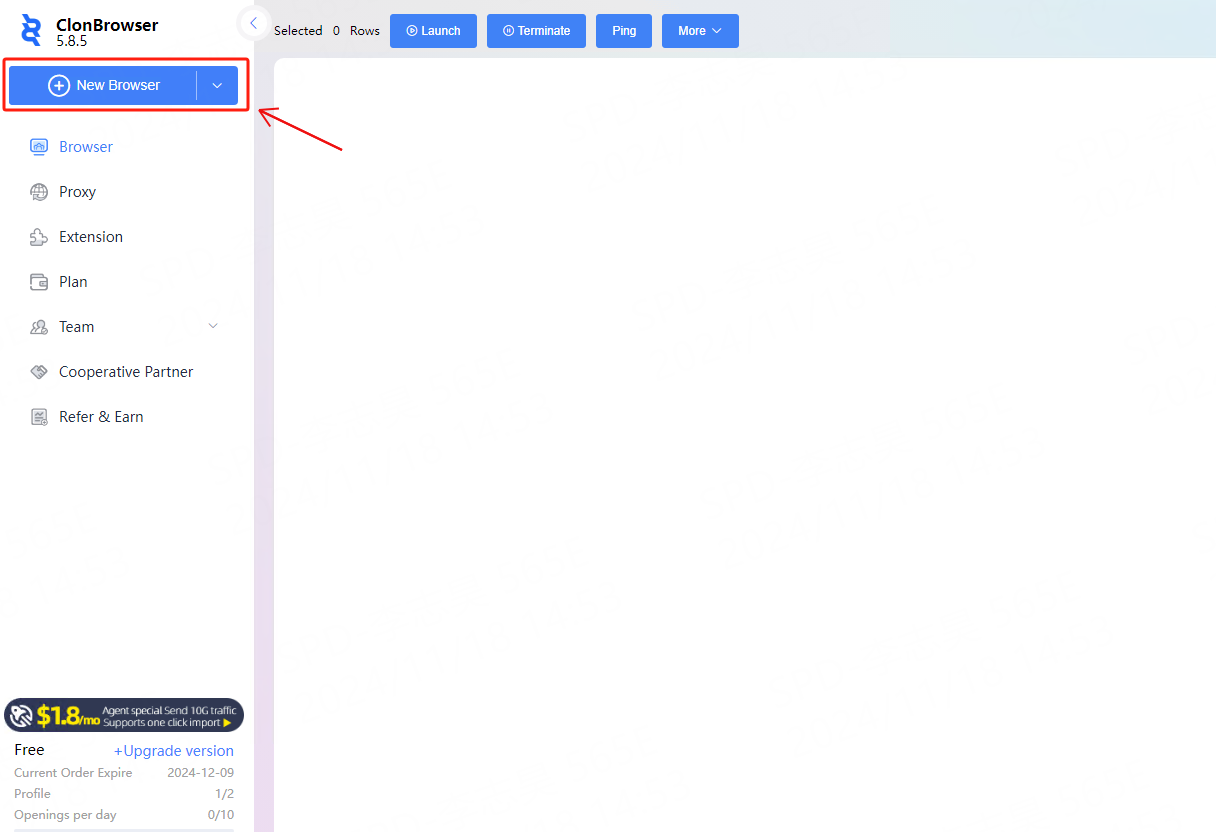Click the $1.8/mo promo banner

point(124,715)
